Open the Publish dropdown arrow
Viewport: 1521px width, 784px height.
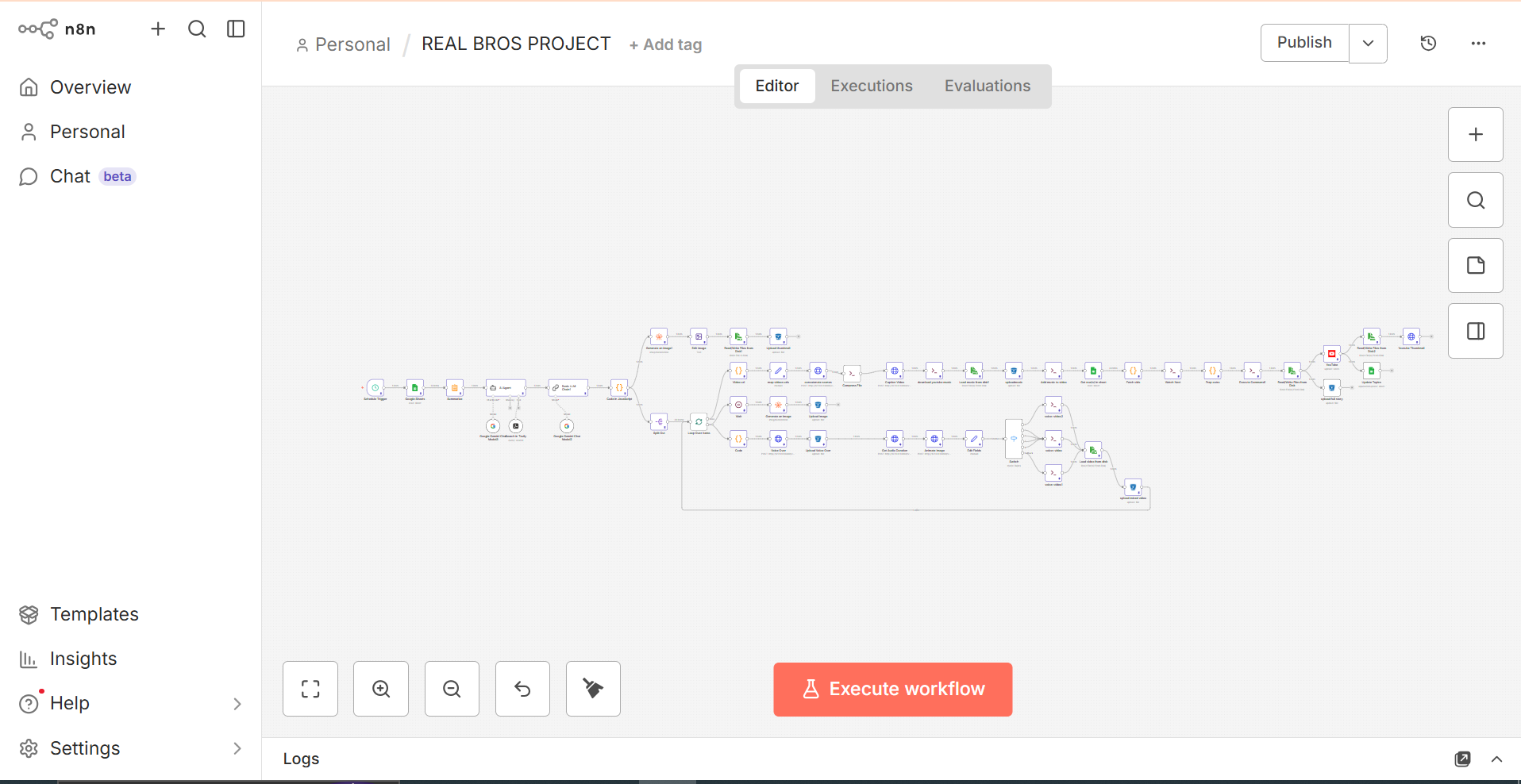pos(1368,43)
